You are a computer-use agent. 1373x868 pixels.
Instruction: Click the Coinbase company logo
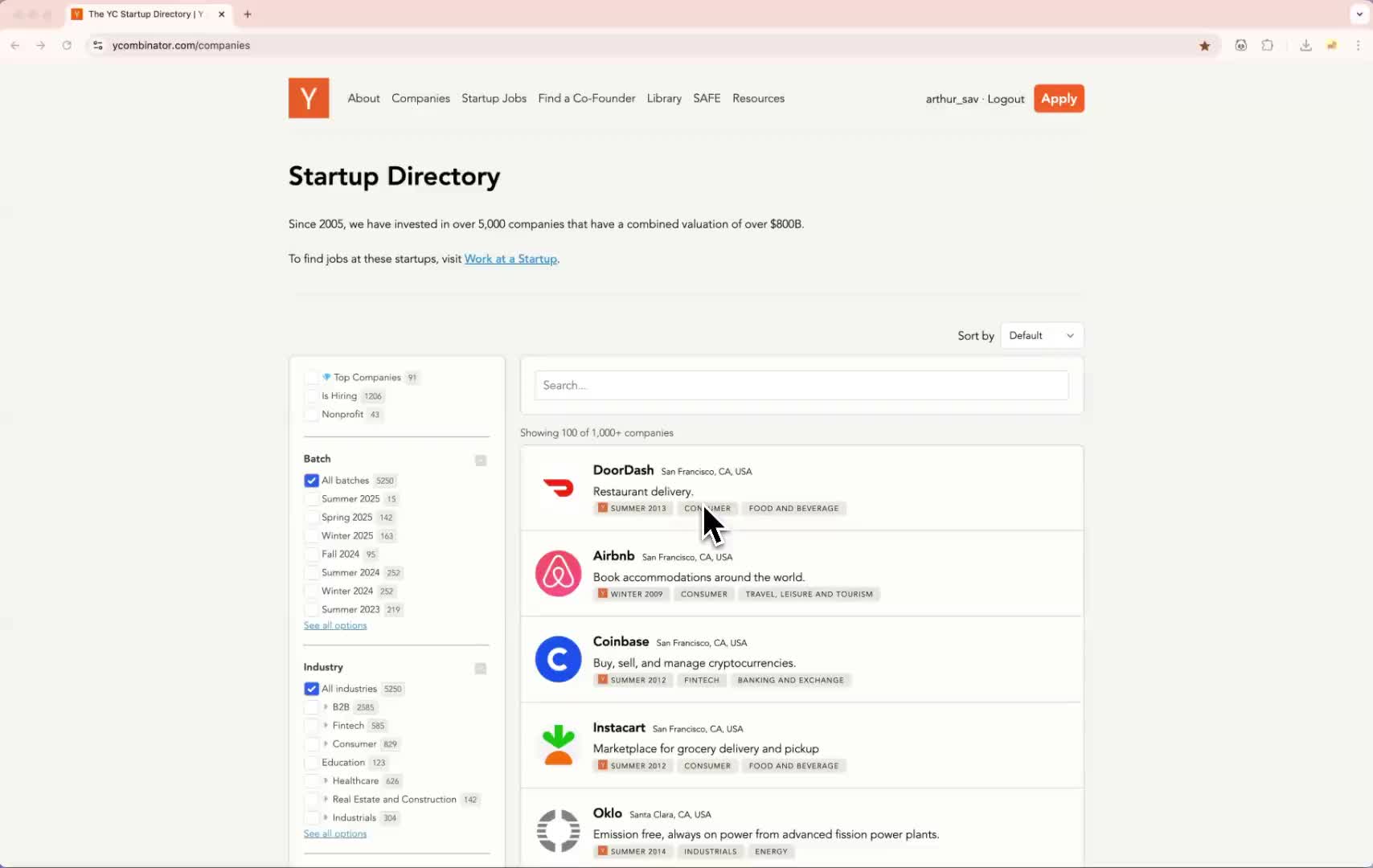(x=558, y=659)
